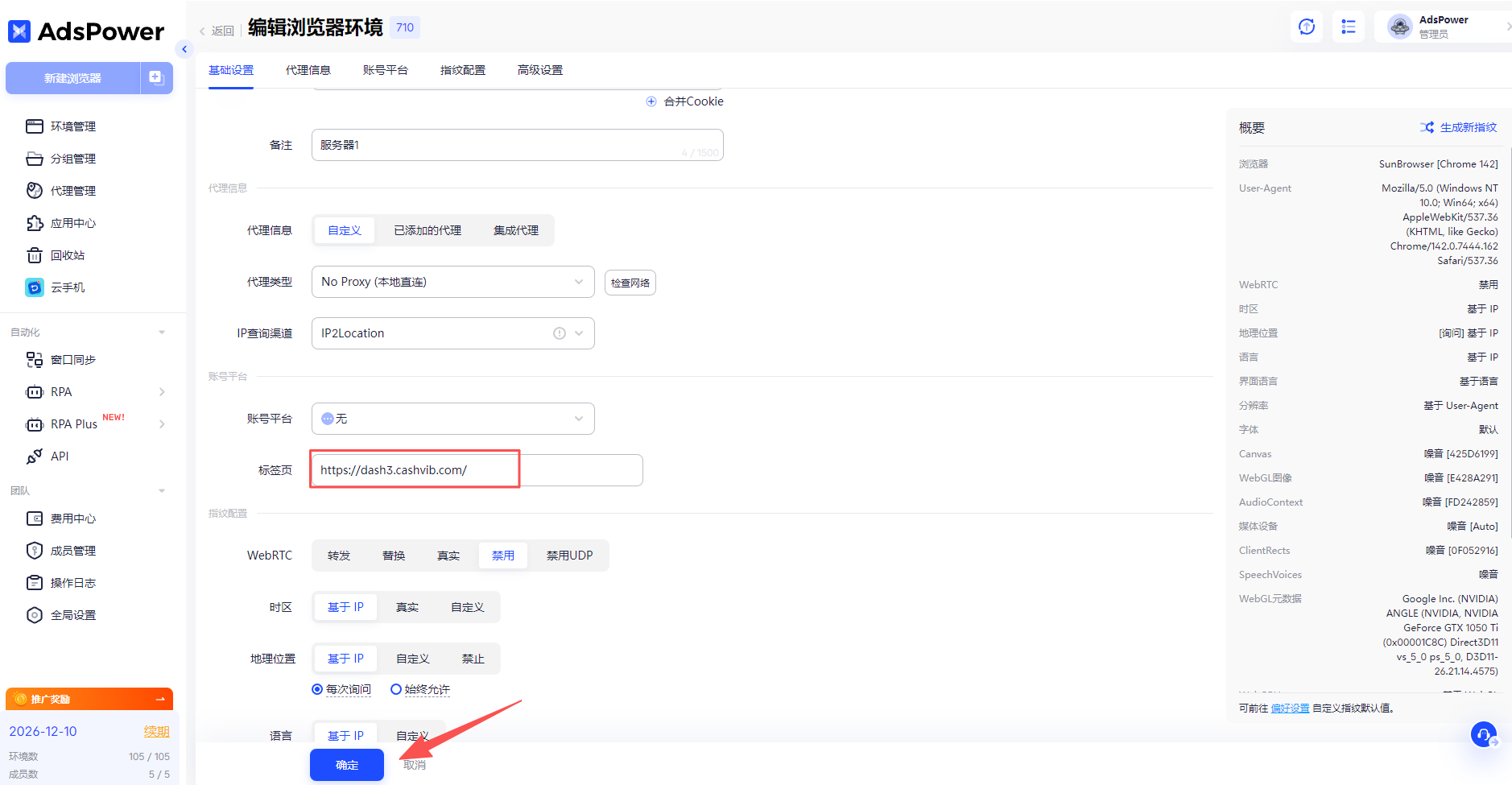Viewport: 1512px width, 785px height.
Task: Switch to the 高级设置 tab
Action: 539,70
